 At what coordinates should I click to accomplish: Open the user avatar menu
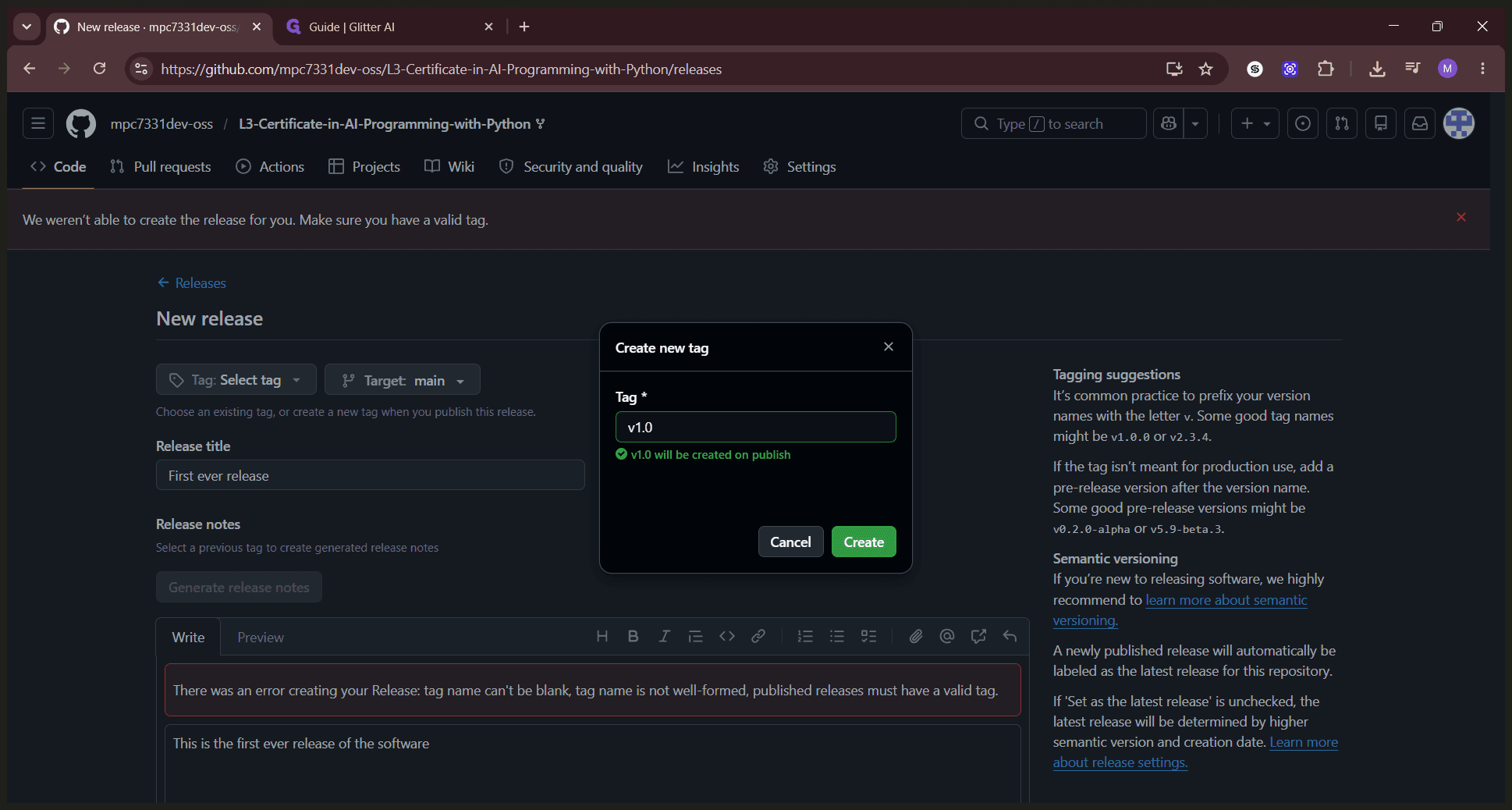click(x=1459, y=123)
